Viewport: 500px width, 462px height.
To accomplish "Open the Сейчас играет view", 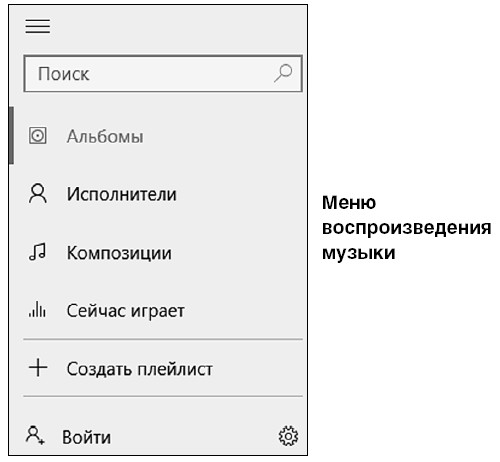I will click(x=158, y=310).
